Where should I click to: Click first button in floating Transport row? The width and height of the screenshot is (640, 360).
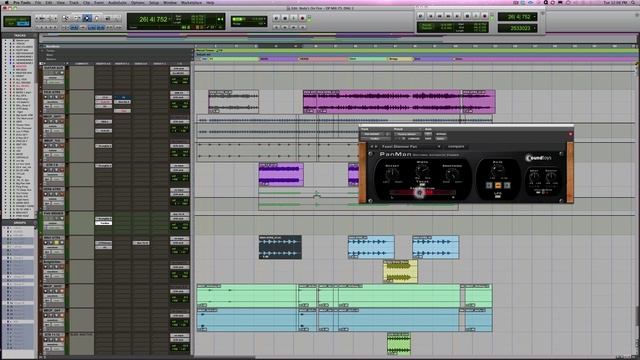pyautogui.click(x=420, y=16)
